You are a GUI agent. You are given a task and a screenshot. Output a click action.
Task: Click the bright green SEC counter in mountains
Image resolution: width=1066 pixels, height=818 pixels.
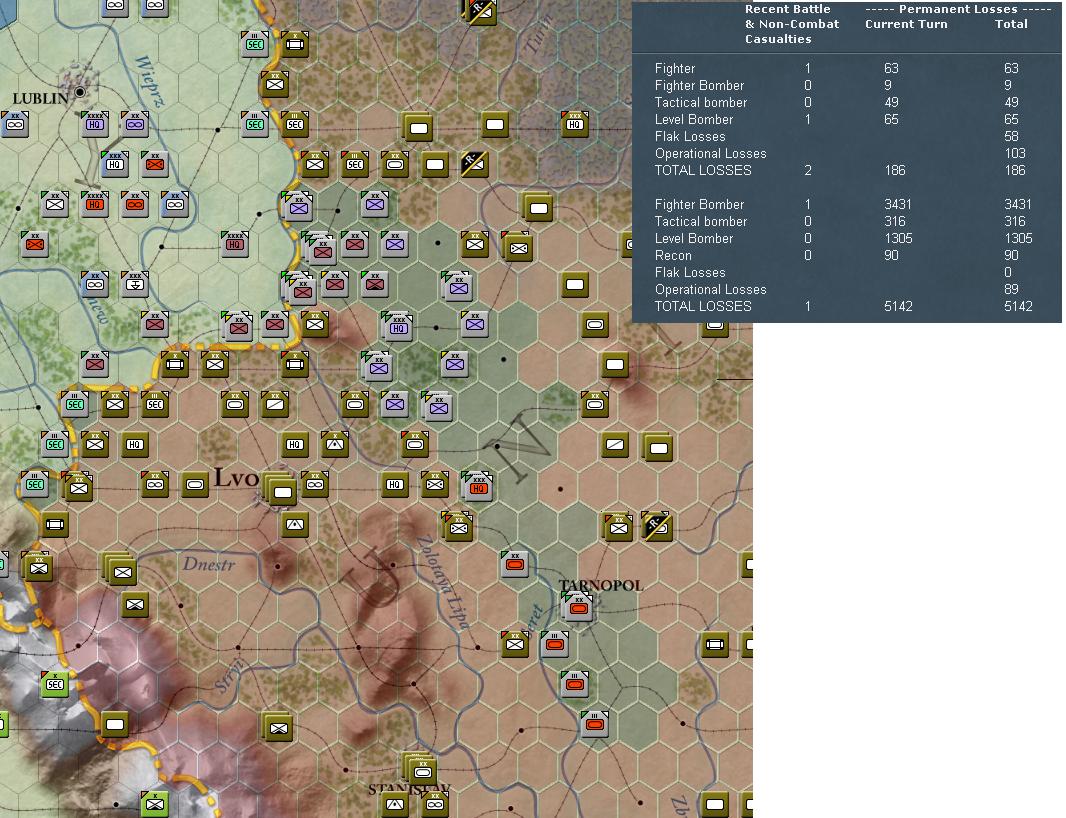(54, 684)
